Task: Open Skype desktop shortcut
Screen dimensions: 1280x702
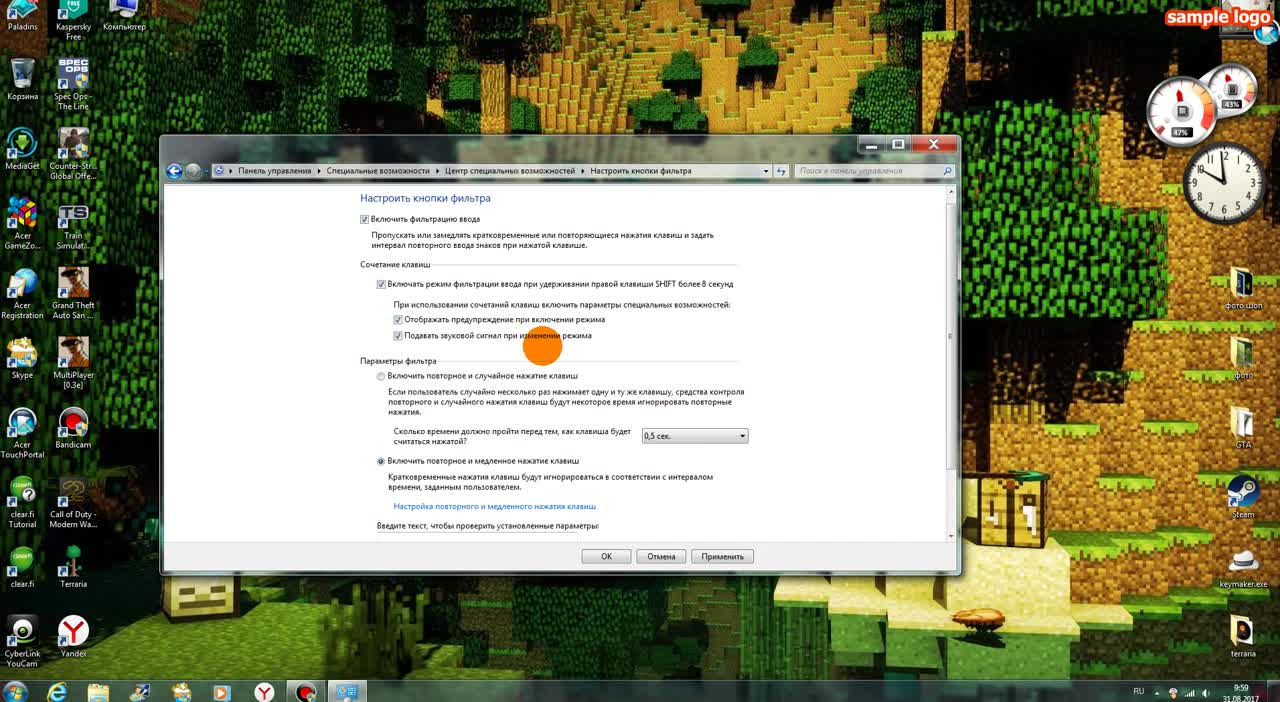Action: click(22, 359)
